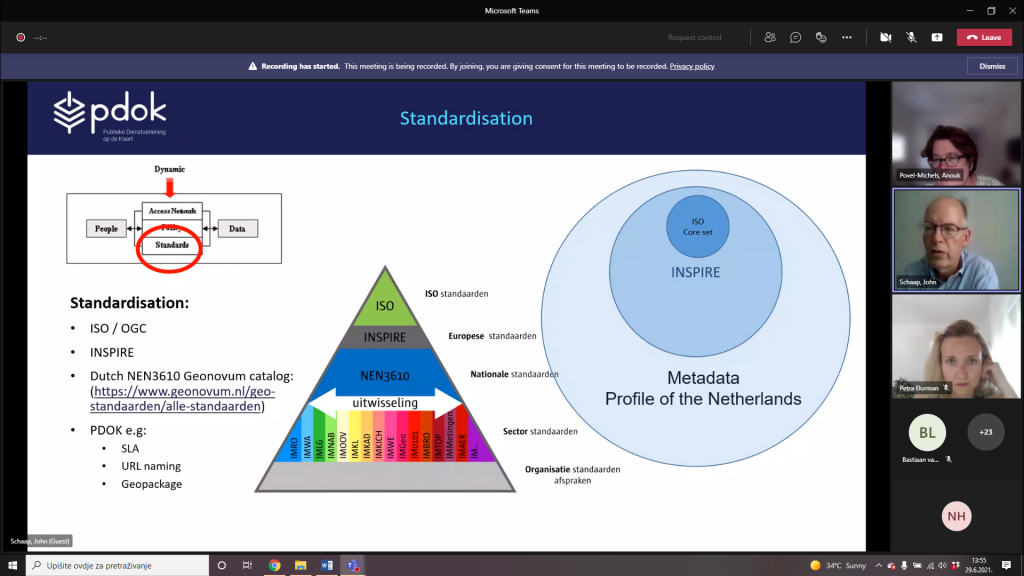Open the More actions ellipsis menu
Image resolution: width=1024 pixels, height=576 pixels.
(x=847, y=37)
